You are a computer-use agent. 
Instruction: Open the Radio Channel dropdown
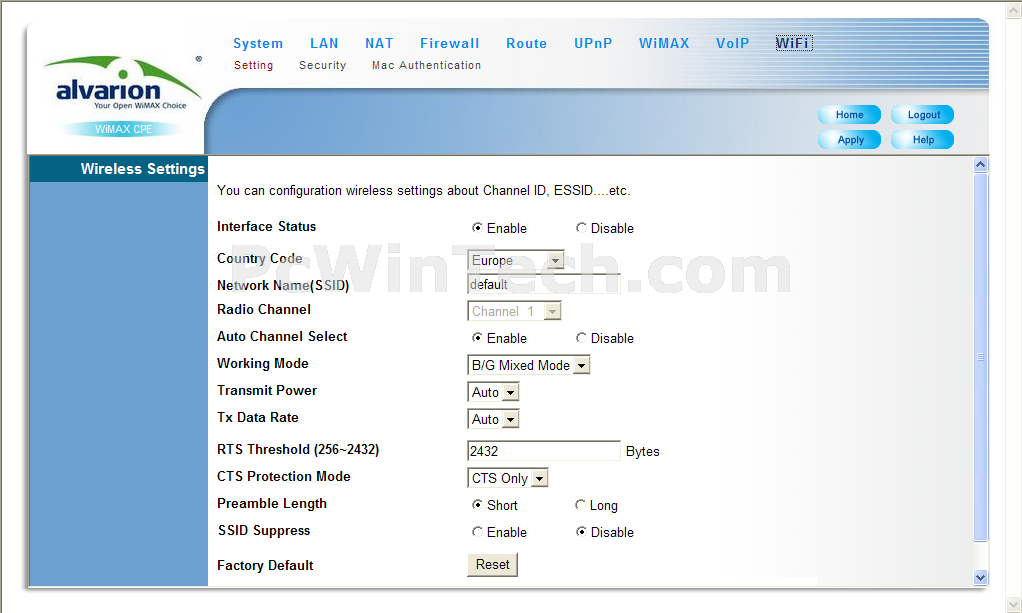coord(514,311)
